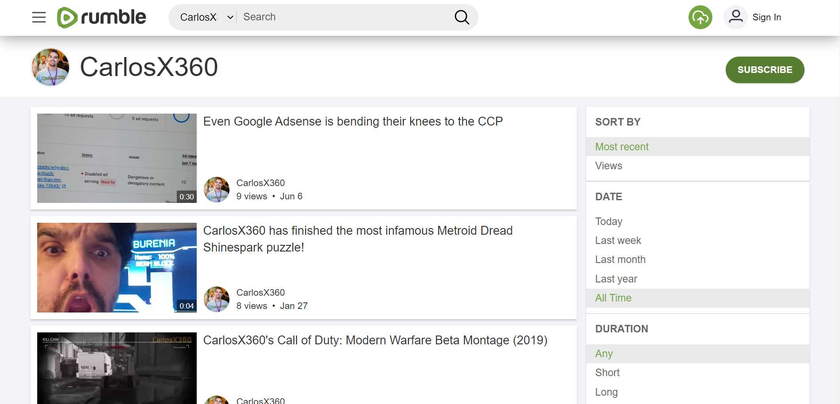Click uploader avatar on Google Adsense video
The width and height of the screenshot is (840, 404).
216,190
